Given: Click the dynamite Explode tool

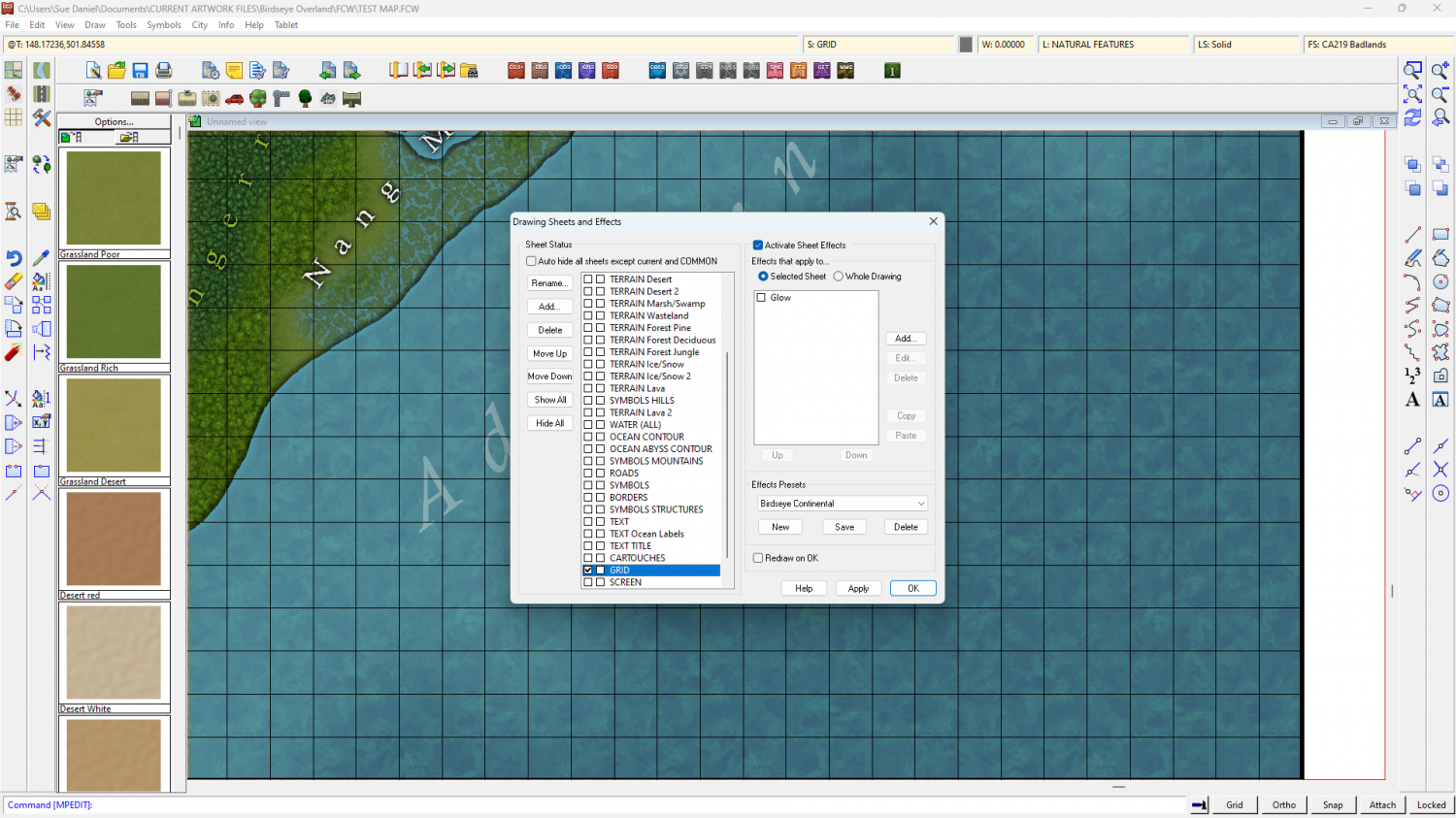Looking at the screenshot, I should point(14,352).
